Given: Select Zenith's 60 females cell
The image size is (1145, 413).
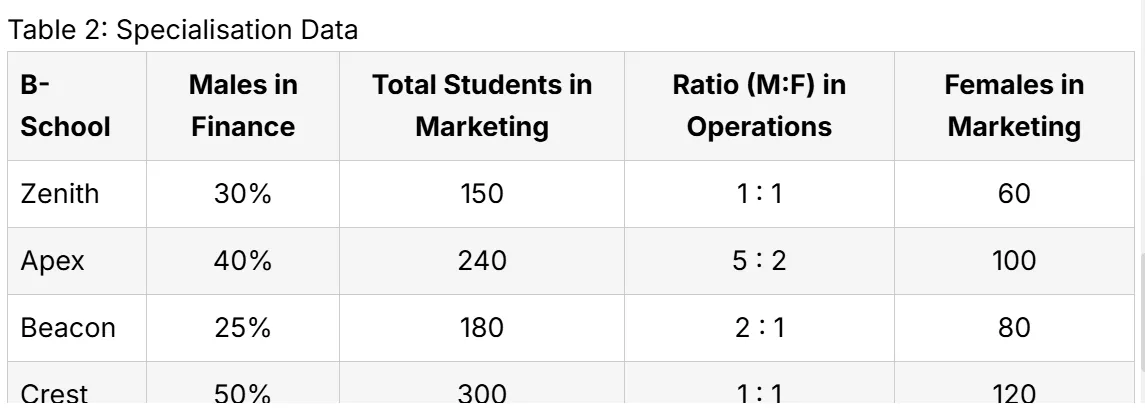Looking at the screenshot, I should click(x=1014, y=194).
